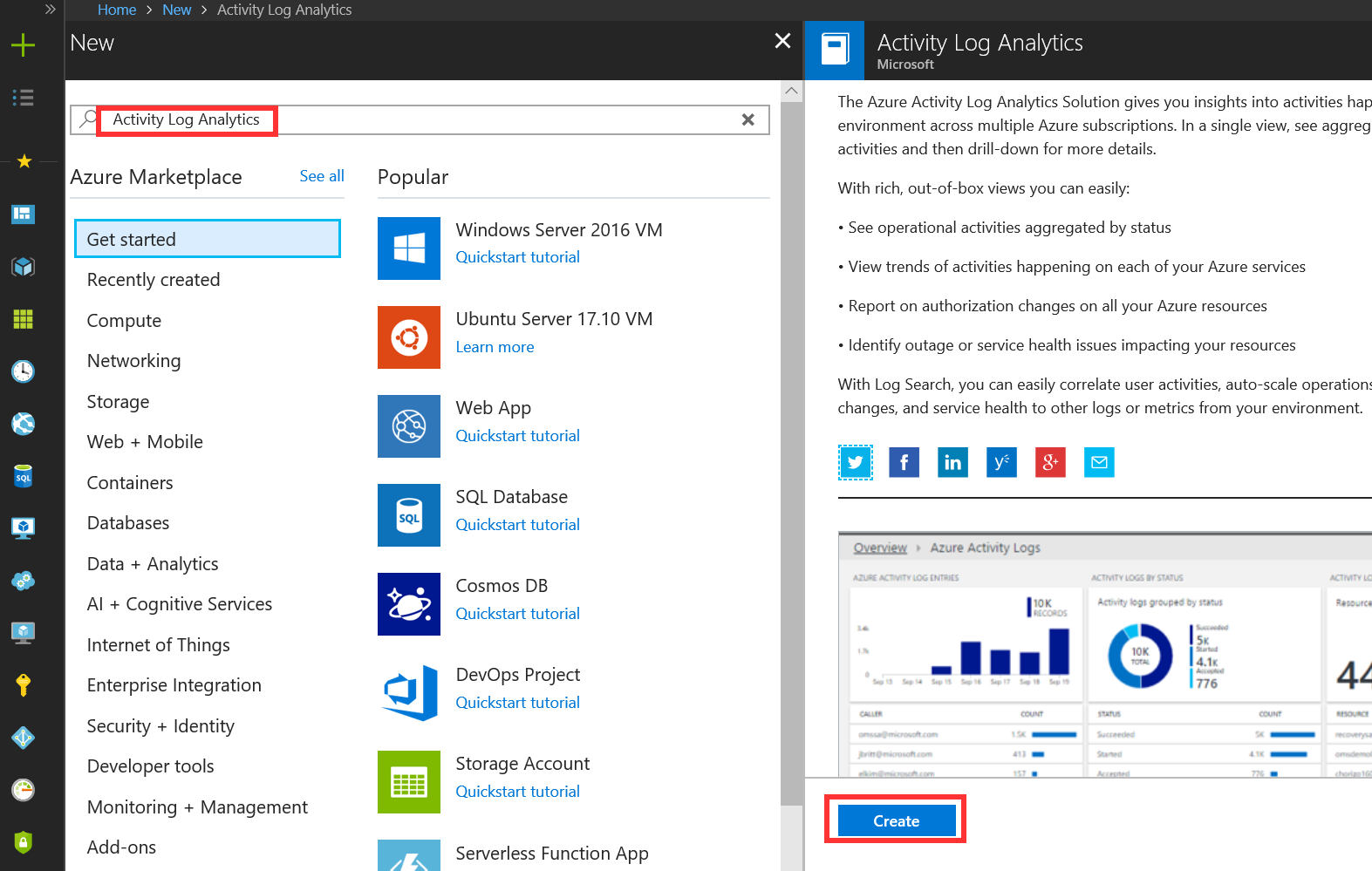Image resolution: width=1372 pixels, height=871 pixels.
Task: Click the SQL Database tile icon
Action: 409,515
